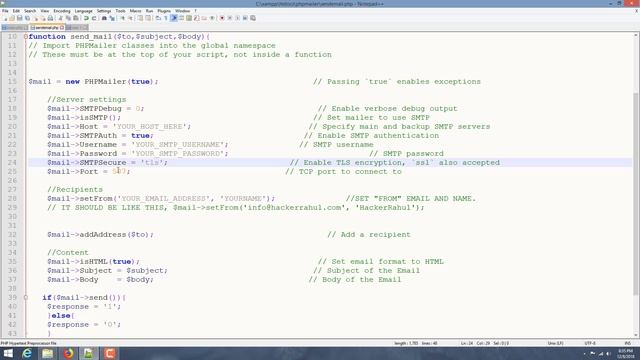Open Firefox from the taskbar
The image size is (640, 360).
(68, 353)
